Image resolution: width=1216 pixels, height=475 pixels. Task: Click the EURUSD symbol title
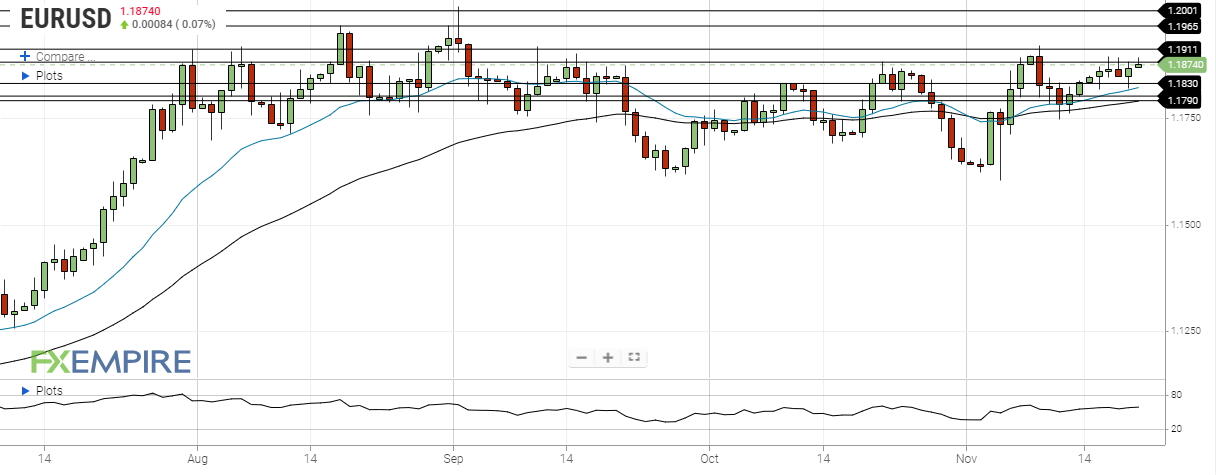[x=66, y=18]
